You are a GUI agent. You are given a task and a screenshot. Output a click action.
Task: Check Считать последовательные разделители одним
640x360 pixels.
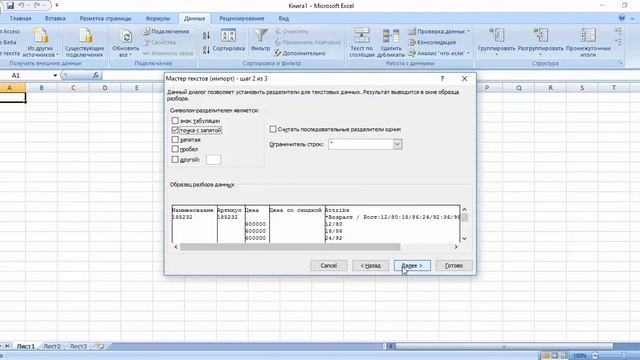tap(273, 129)
